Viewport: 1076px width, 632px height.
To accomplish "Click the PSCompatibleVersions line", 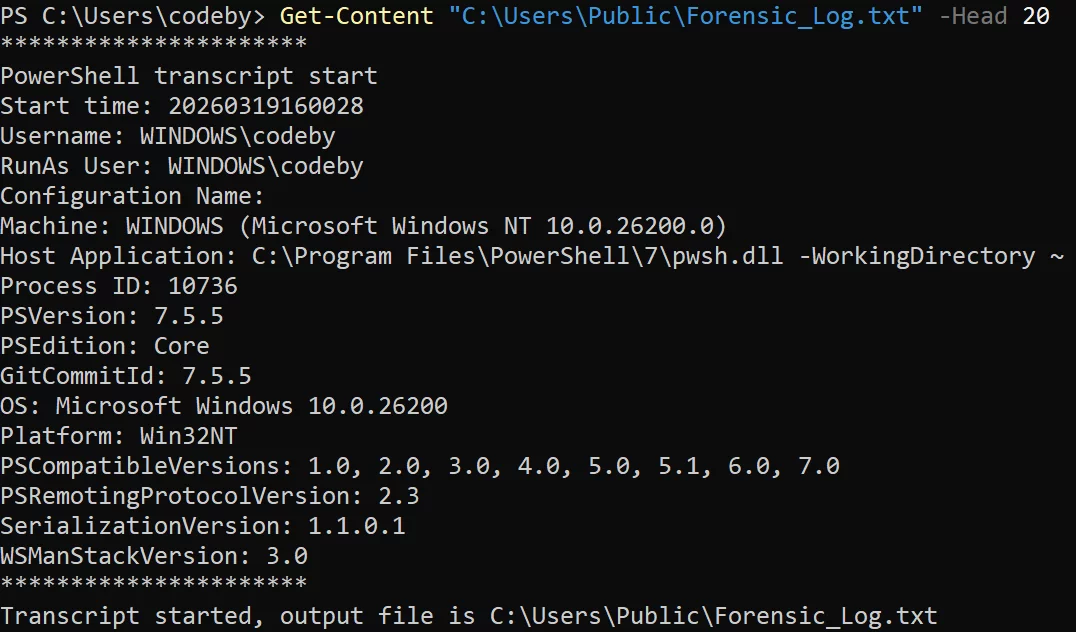I will [x=420, y=466].
